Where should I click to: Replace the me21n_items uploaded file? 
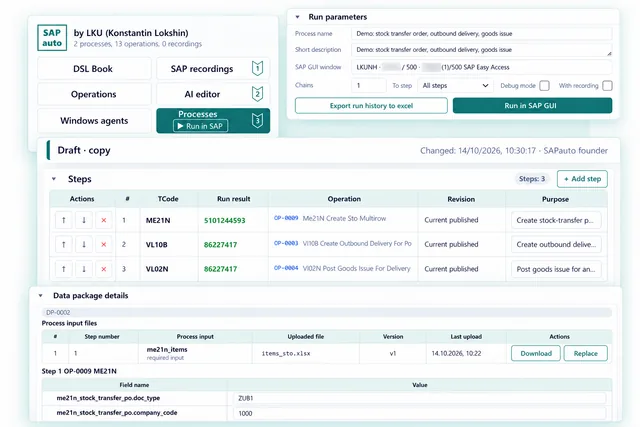(585, 354)
